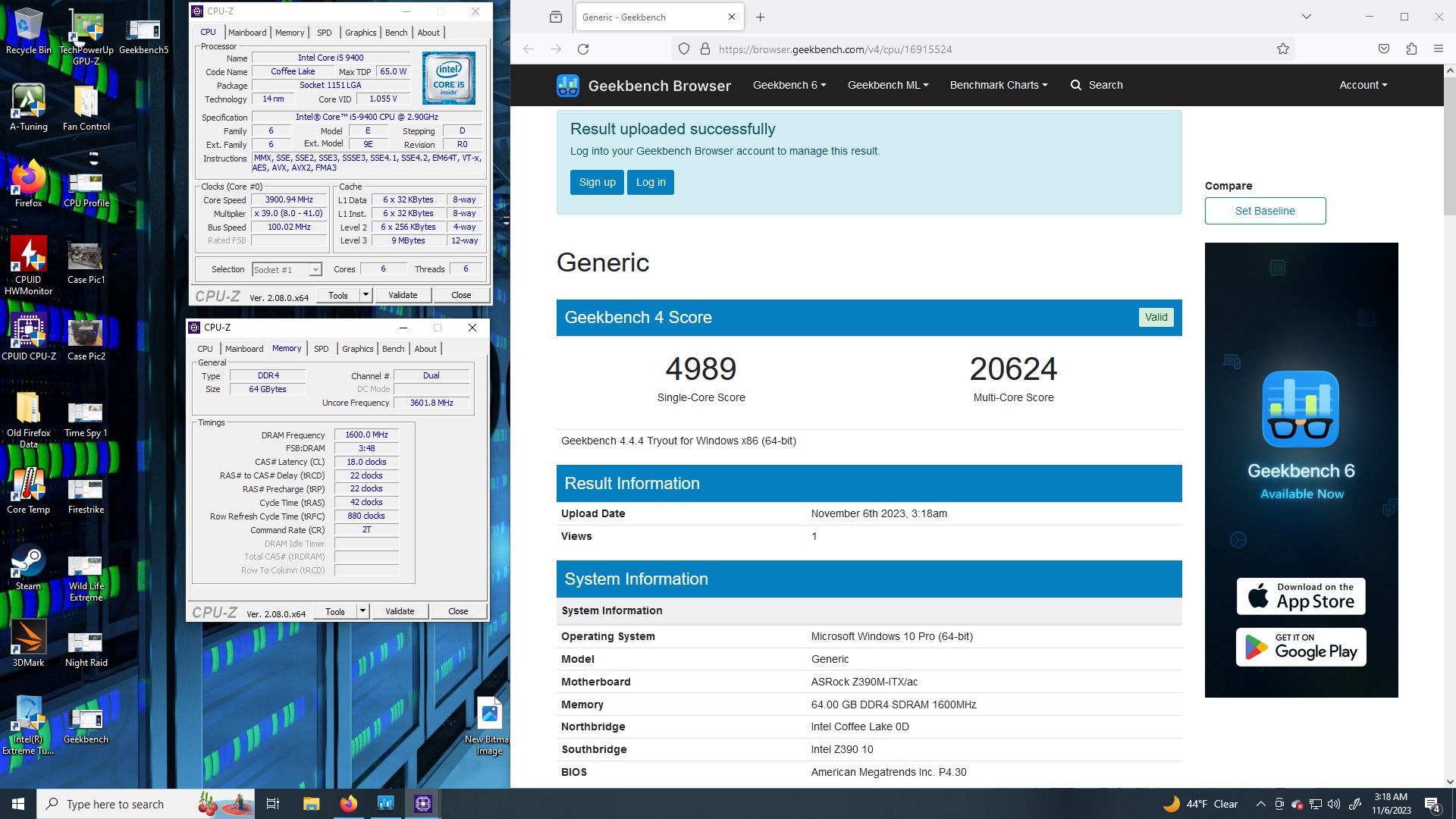
Task: Open the Firefox hamburger application menu
Action: pos(1439,49)
